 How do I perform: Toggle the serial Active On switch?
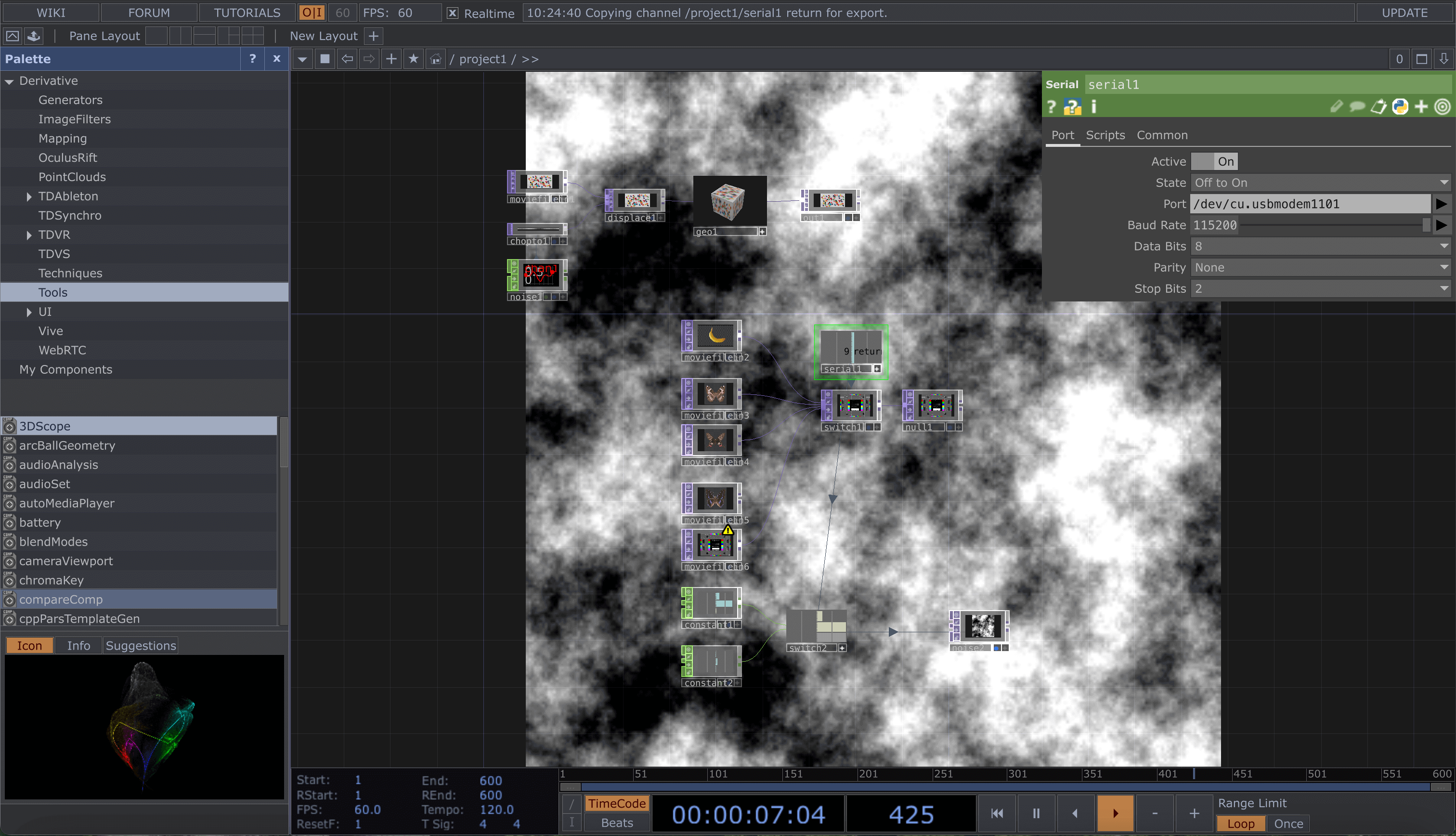[x=1214, y=161]
